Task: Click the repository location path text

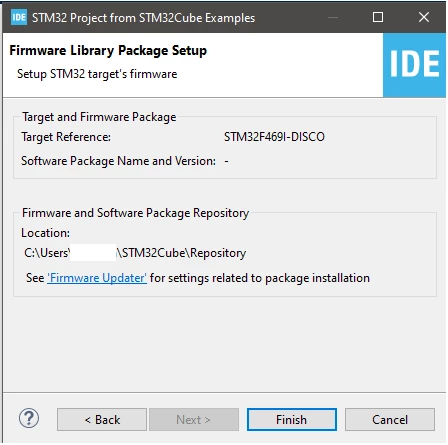Action: pos(135,253)
